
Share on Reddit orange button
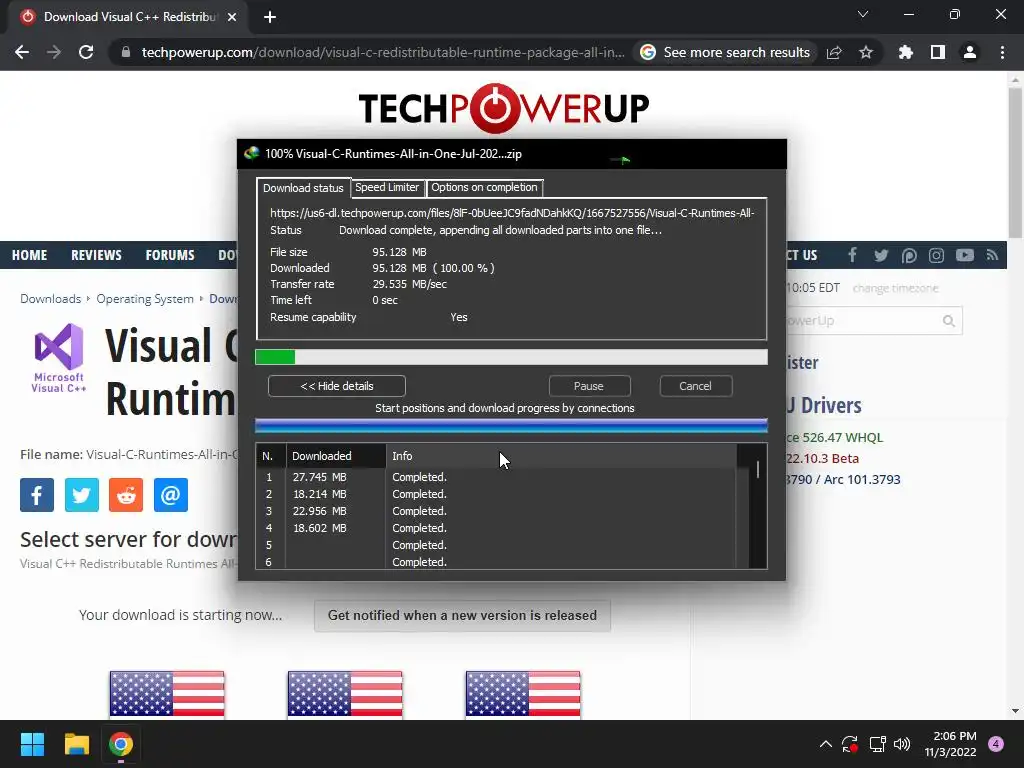coord(126,495)
